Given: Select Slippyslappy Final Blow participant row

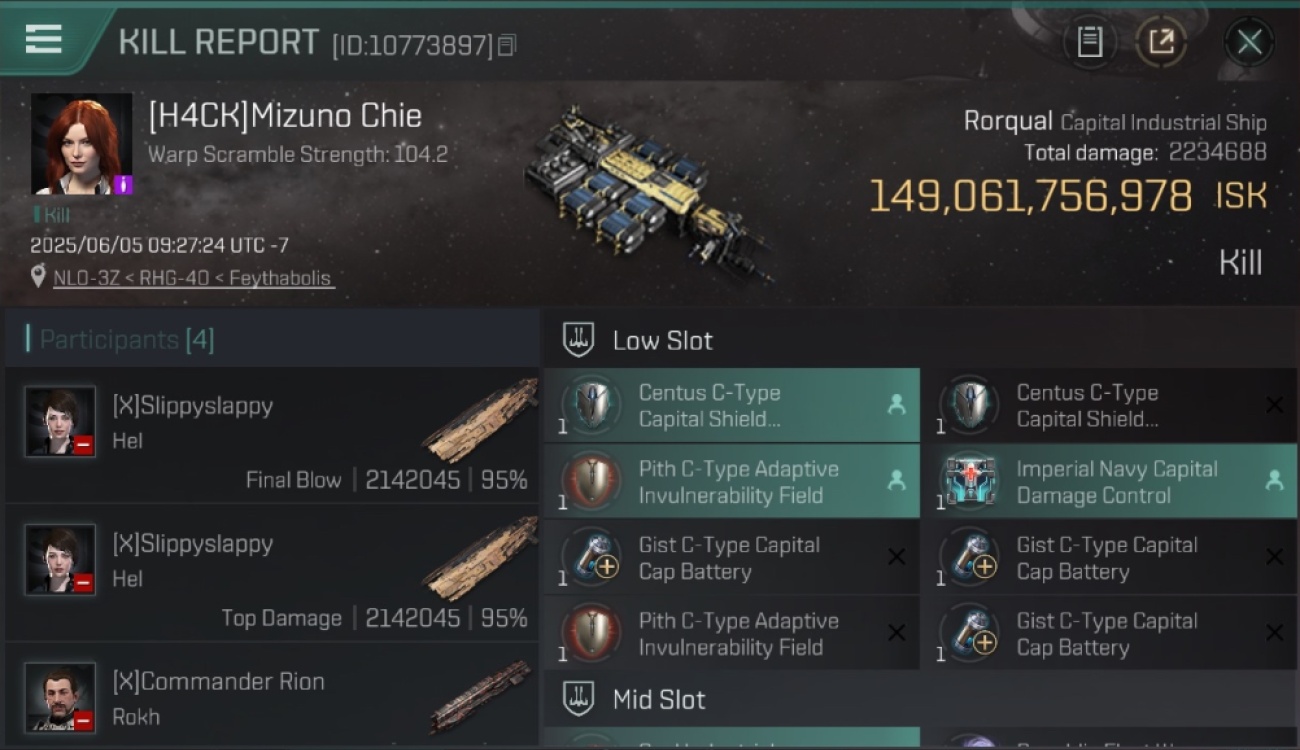Looking at the screenshot, I should point(272,435).
